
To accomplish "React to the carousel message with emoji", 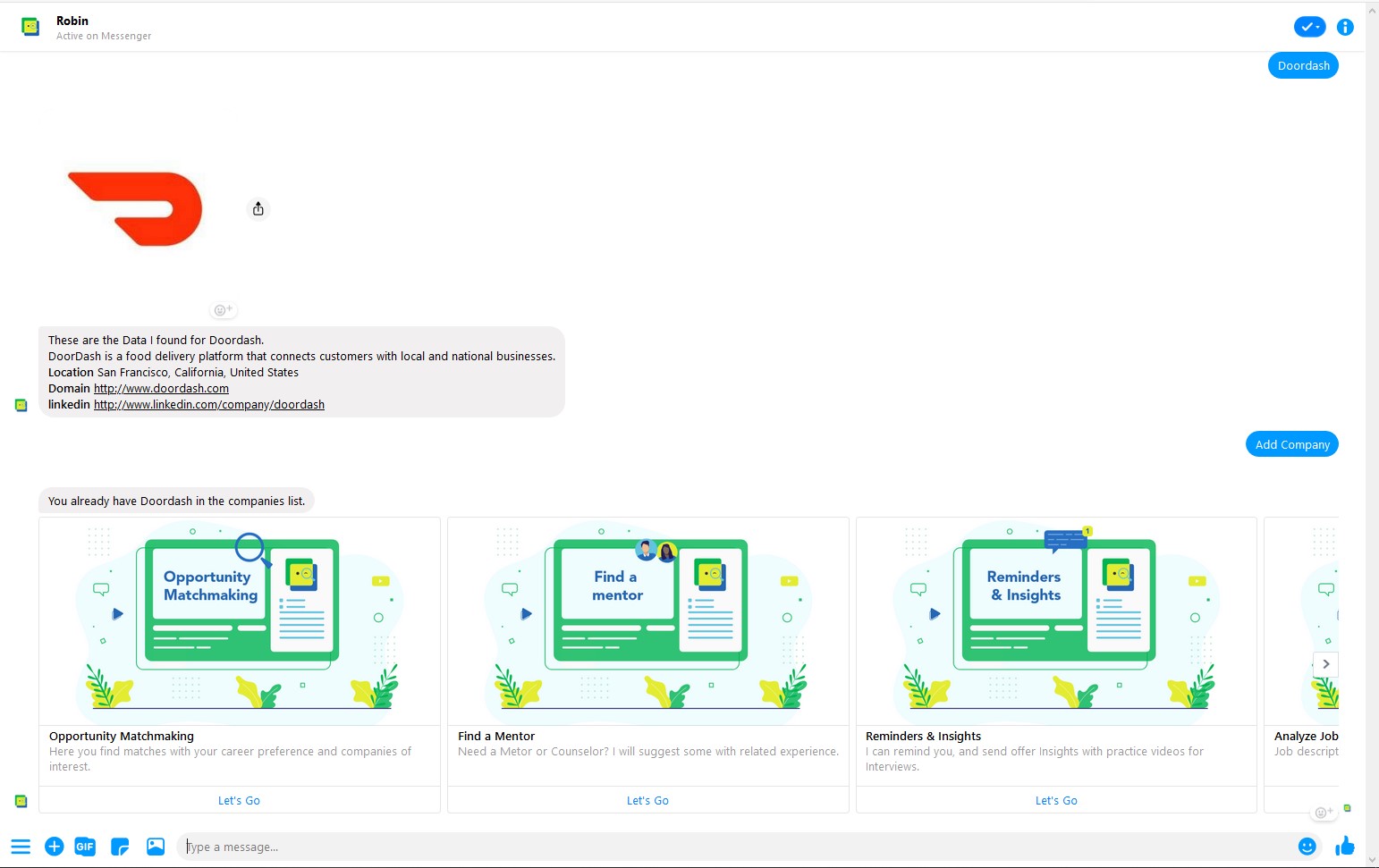I will [x=1323, y=812].
